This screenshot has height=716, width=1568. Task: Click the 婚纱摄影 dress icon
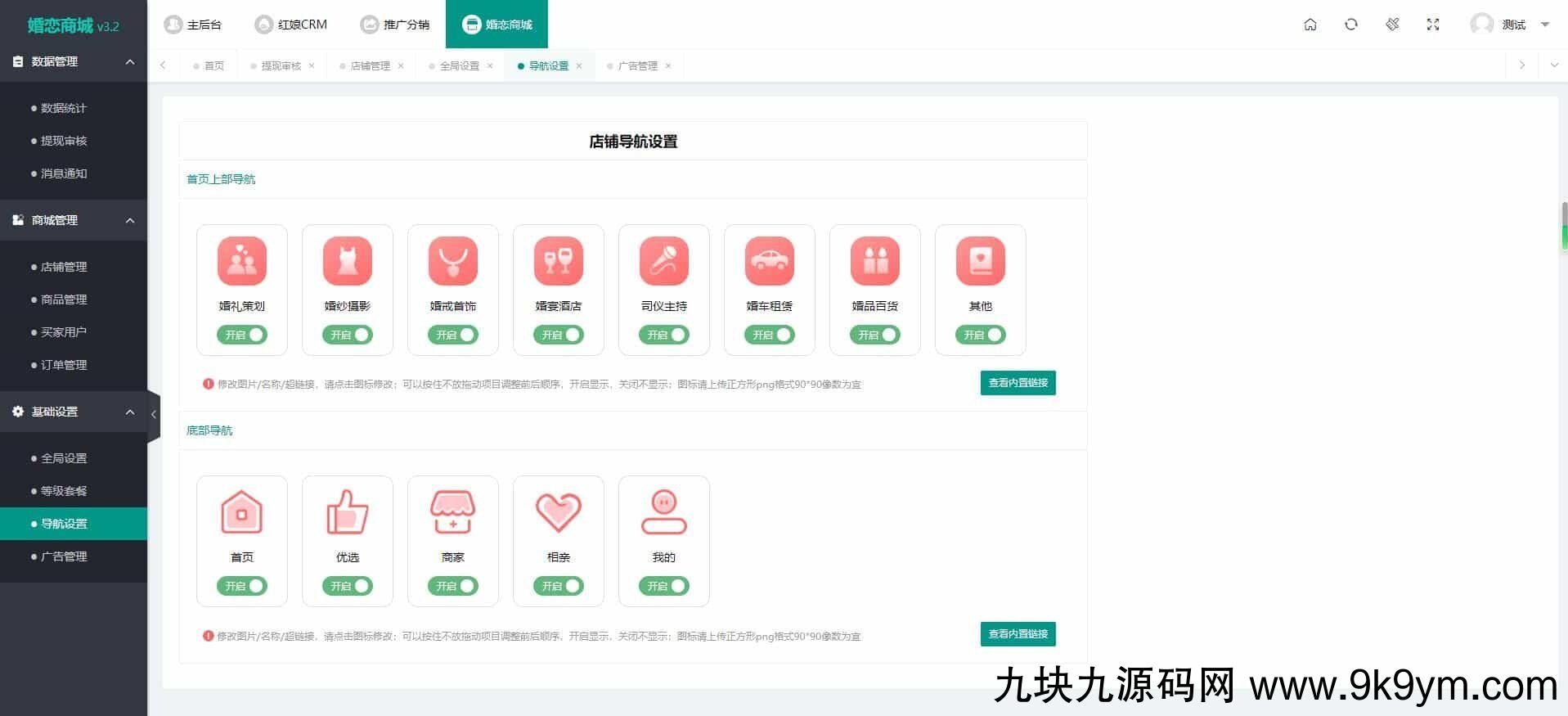(347, 261)
